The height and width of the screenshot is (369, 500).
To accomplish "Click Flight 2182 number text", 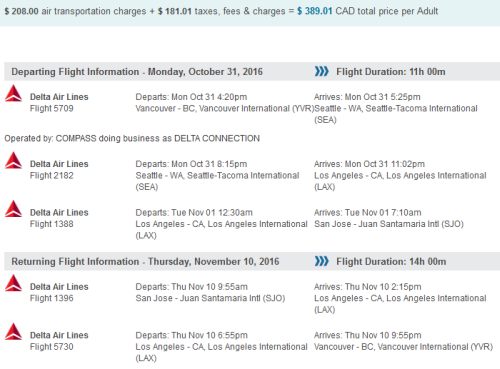I will pyautogui.click(x=52, y=175).
